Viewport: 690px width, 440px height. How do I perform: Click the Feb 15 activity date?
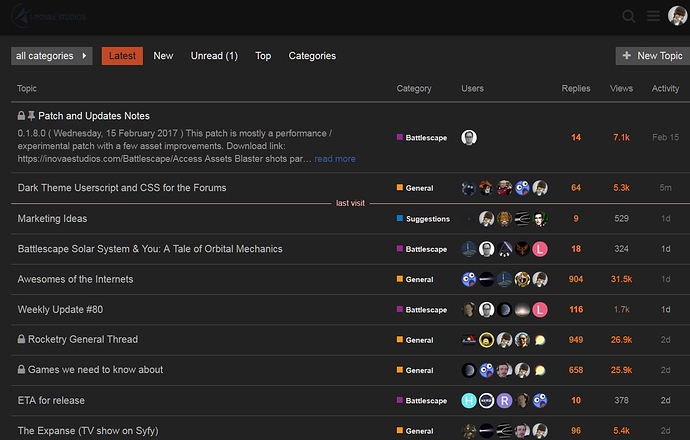665,137
